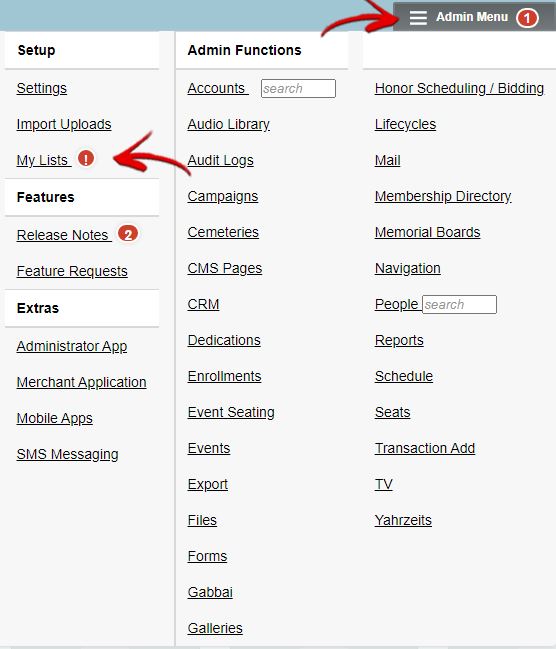The image size is (556, 649).
Task: Open Honor Scheduling / Bidding
Action: pyautogui.click(x=459, y=89)
